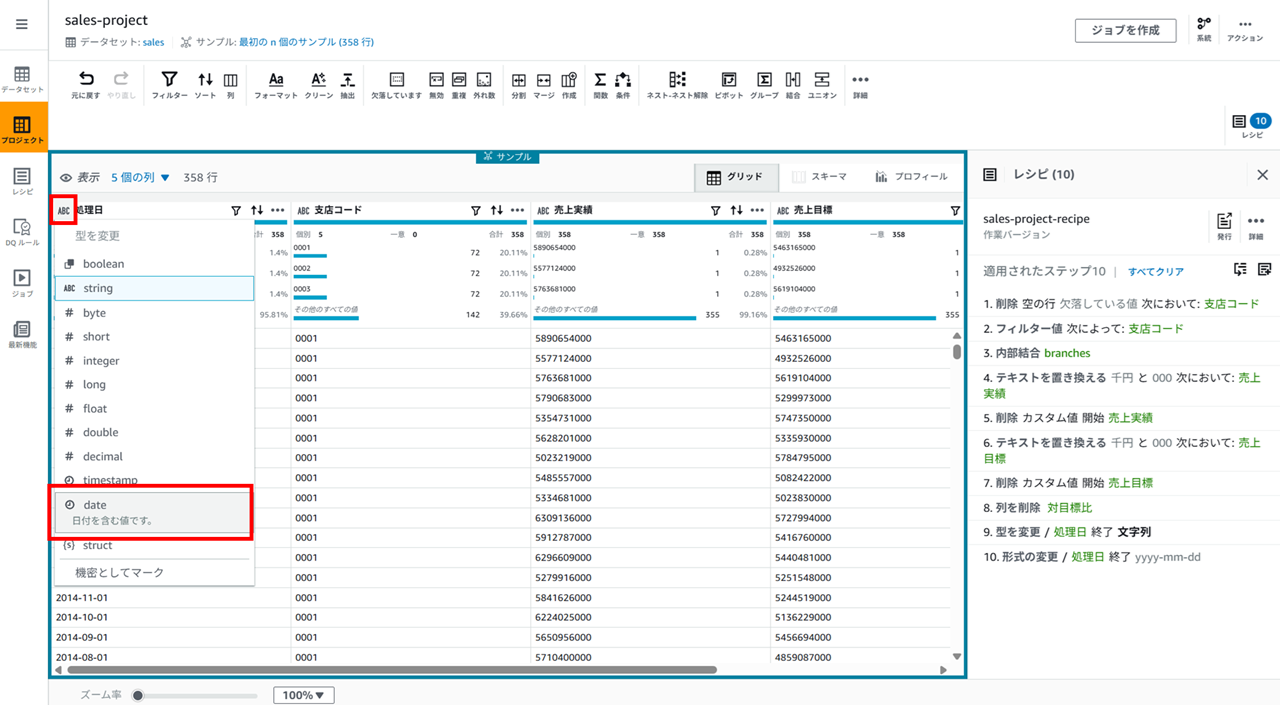Image resolution: width=1280 pixels, height=705 pixels.
Task: Select the Merge (マージ) column tool
Action: 544,84
